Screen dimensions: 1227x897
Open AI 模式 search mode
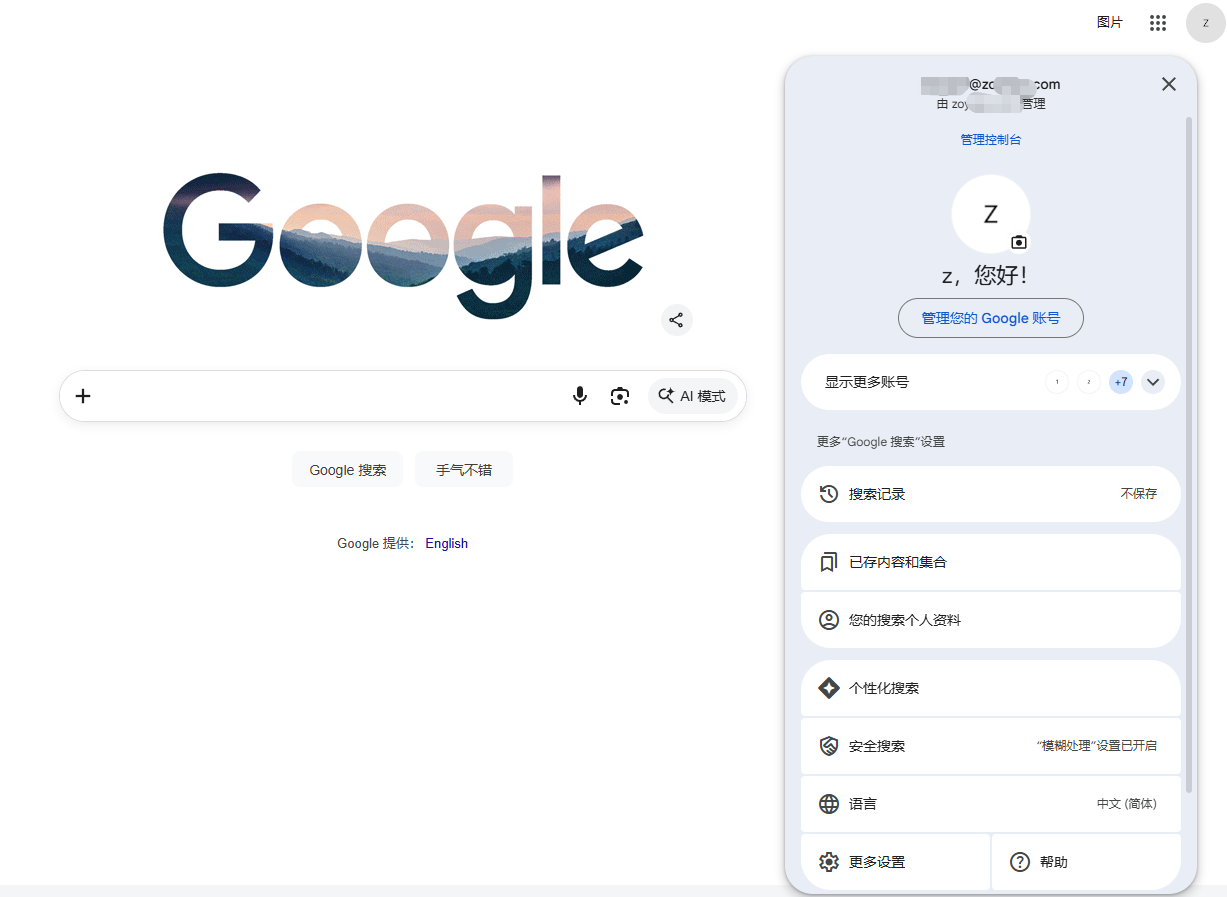(x=693, y=396)
